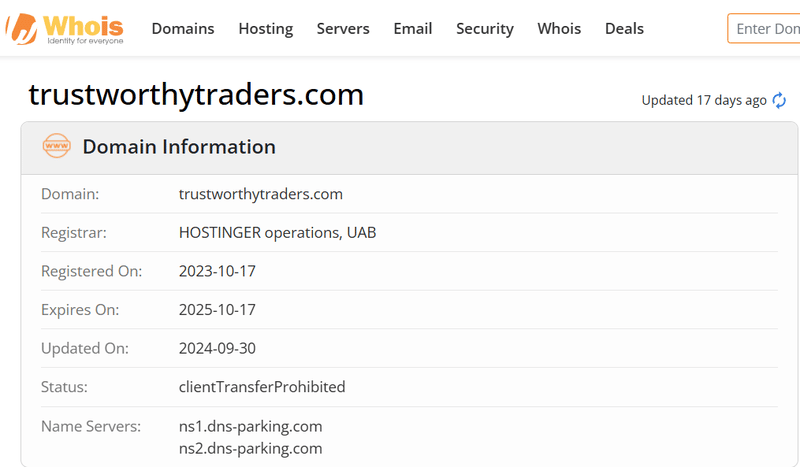
Task: Refresh the whois record via blue arrows icon
Action: [x=779, y=101]
